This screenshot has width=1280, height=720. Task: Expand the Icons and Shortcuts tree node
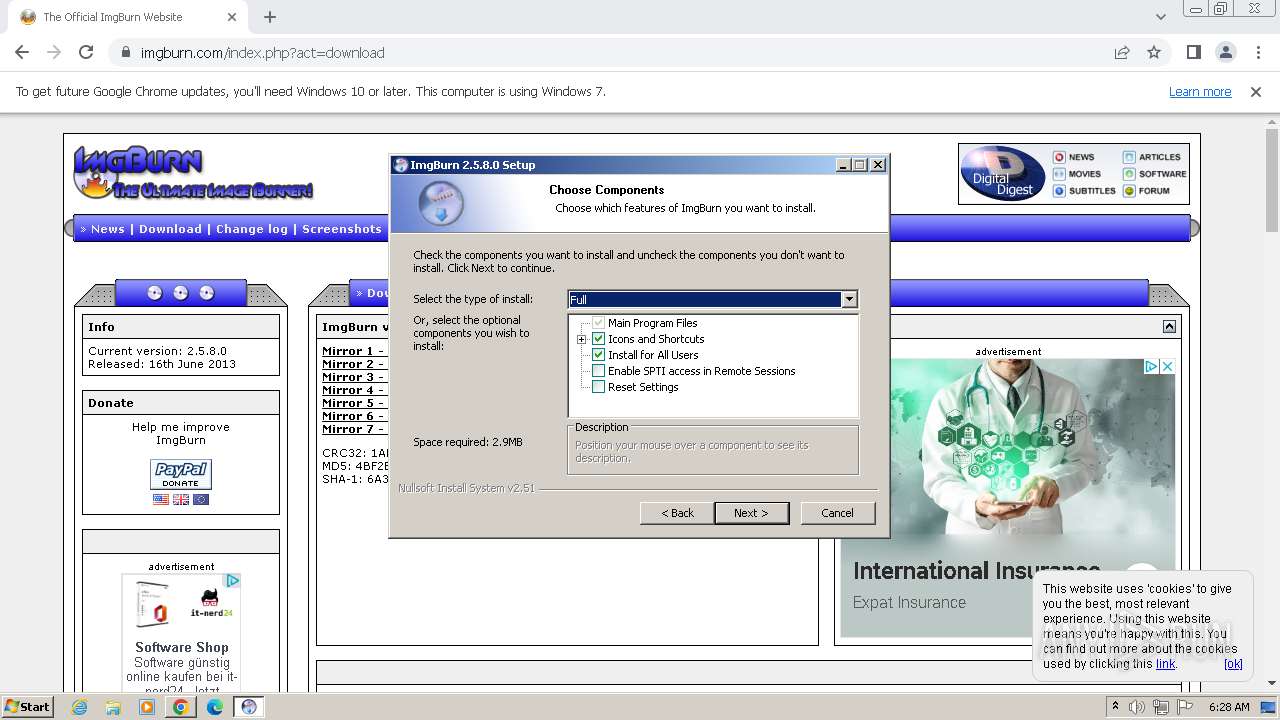(581, 340)
